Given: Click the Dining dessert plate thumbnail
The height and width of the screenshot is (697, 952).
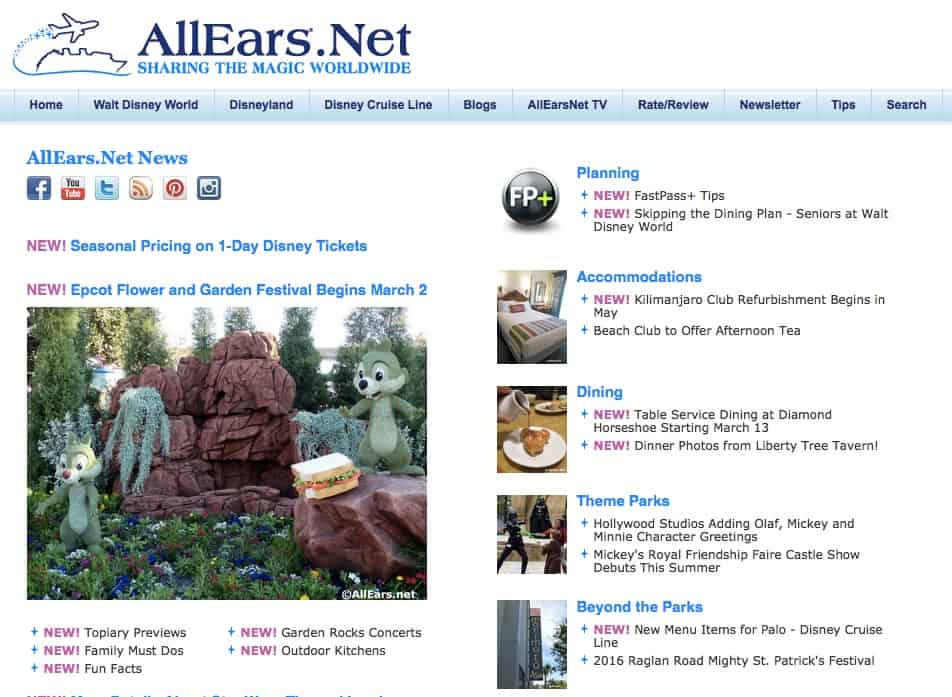Looking at the screenshot, I should [532, 429].
